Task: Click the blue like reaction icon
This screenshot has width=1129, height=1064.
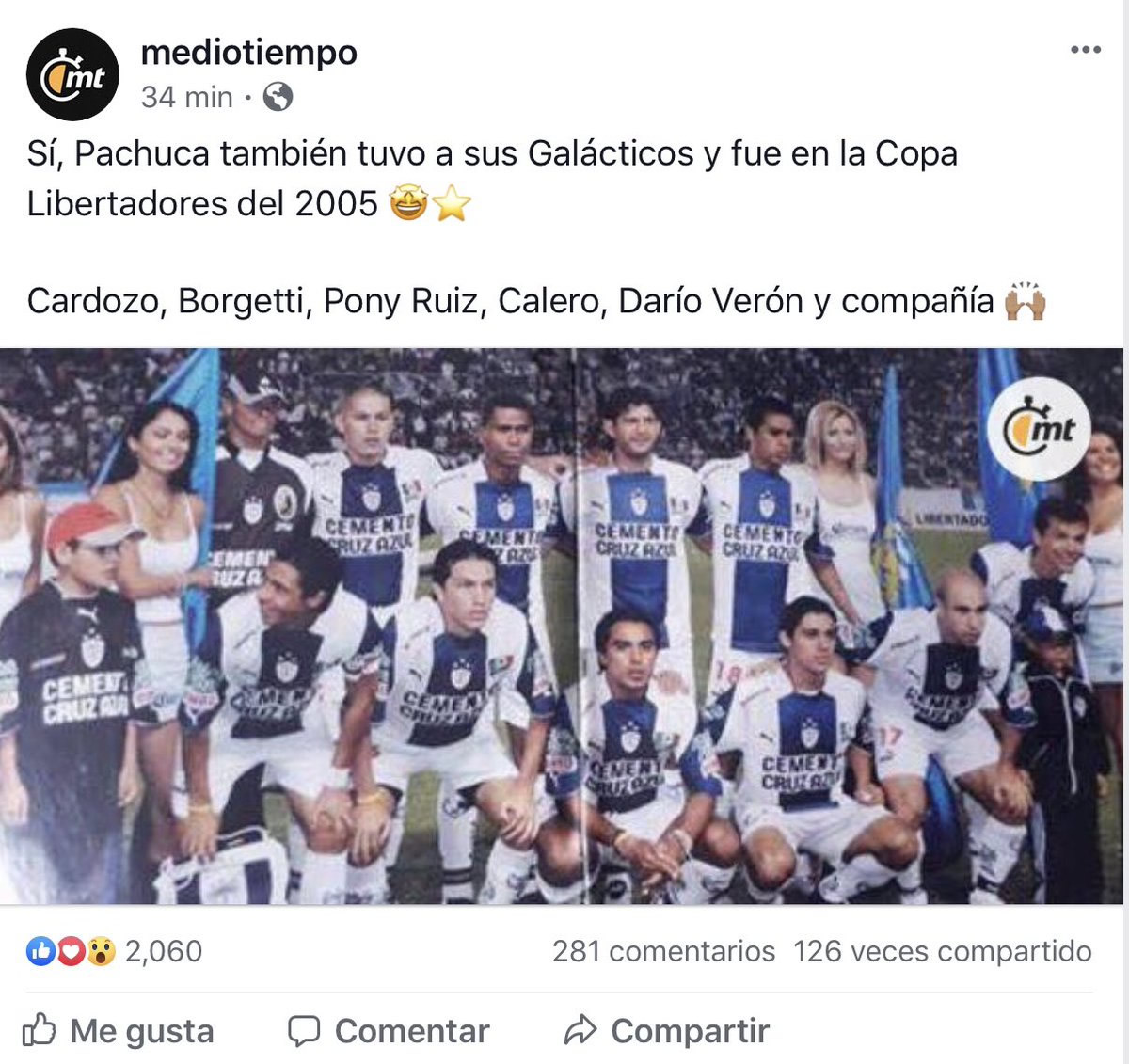Action: click(x=40, y=952)
